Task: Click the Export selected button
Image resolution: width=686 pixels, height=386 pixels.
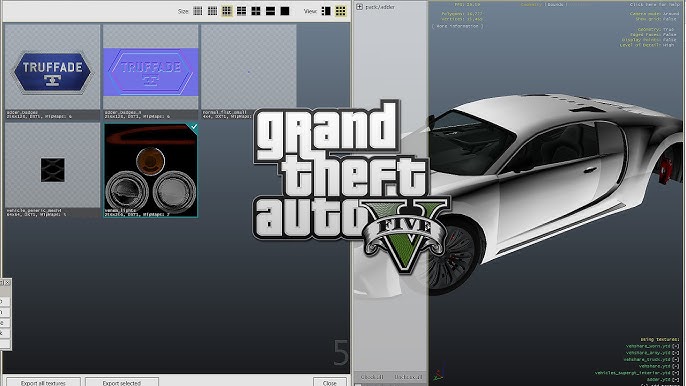Action: click(122, 382)
